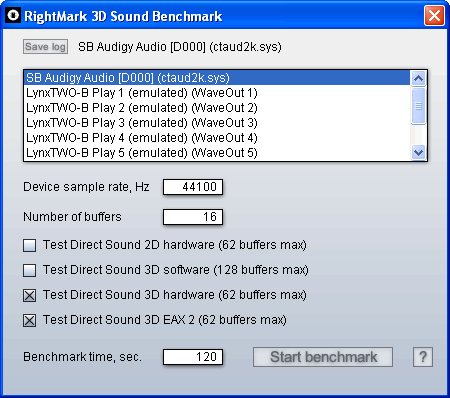The image size is (450, 398).
Task: Click the Number of buffers field showing 16
Action: (x=193, y=217)
